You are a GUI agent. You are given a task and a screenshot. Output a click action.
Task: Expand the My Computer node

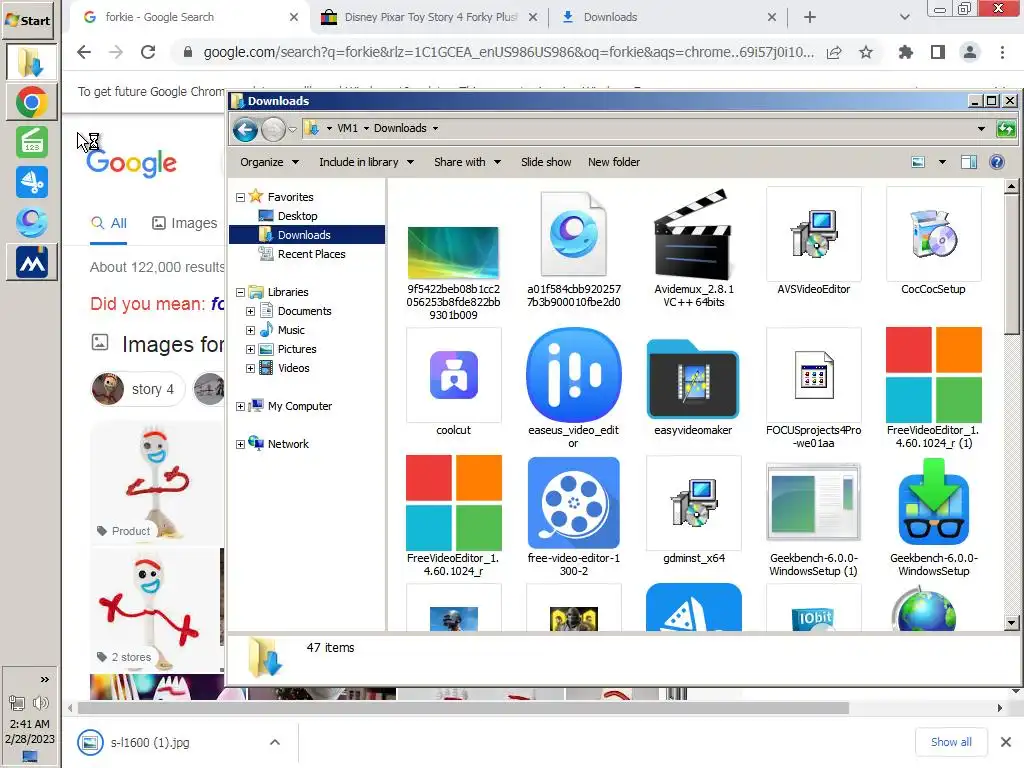(x=240, y=406)
